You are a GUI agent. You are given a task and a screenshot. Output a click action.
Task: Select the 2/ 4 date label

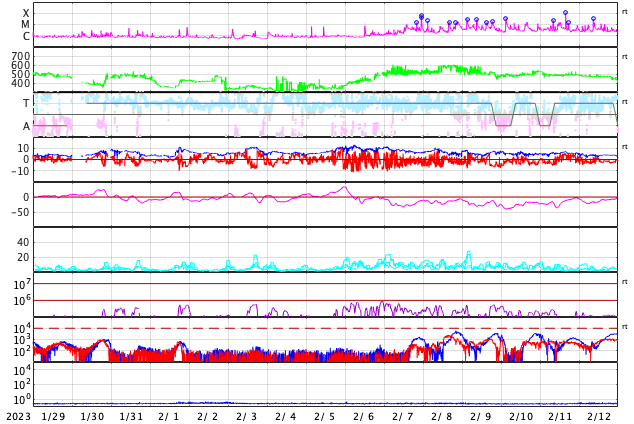[x=285, y=417]
